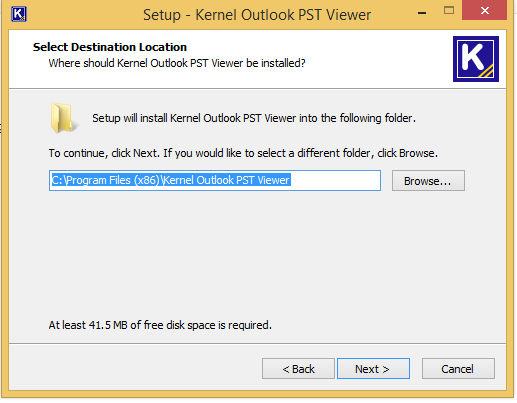Image resolution: width=517 pixels, height=403 pixels.
Task: Click the 'Where should Kernel Outlook PST Viewer be installed?' text
Action: 177,63
